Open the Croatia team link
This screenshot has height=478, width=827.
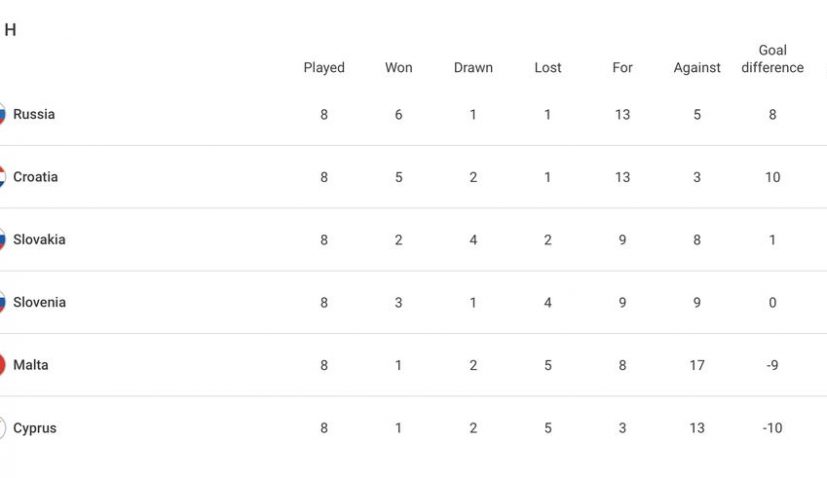[x=36, y=178]
